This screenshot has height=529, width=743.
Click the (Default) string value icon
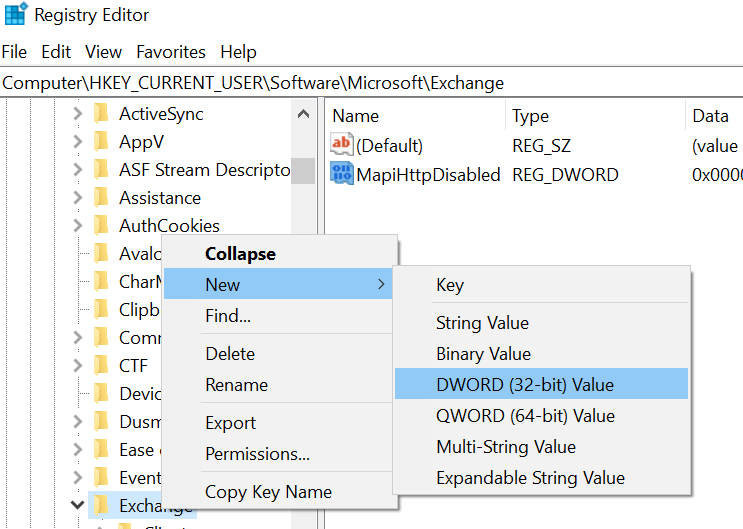[x=342, y=144]
